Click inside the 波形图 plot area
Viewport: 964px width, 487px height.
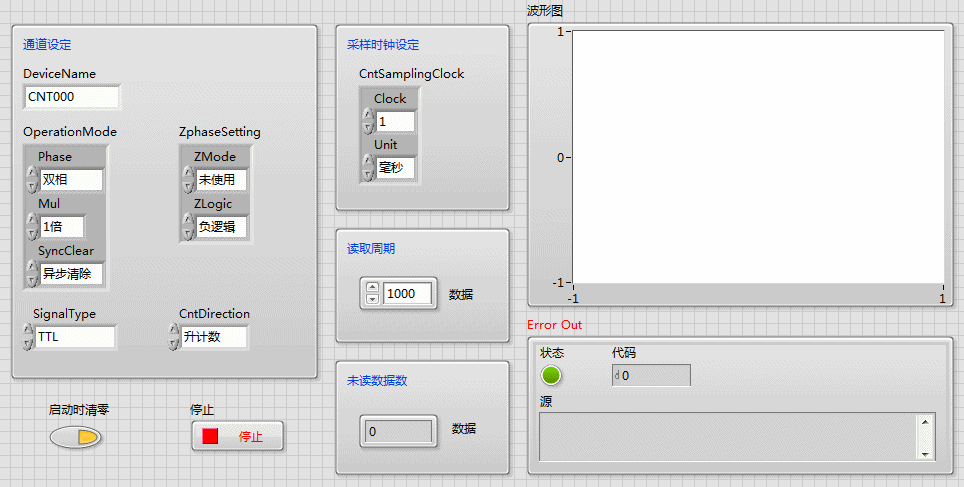(758, 157)
